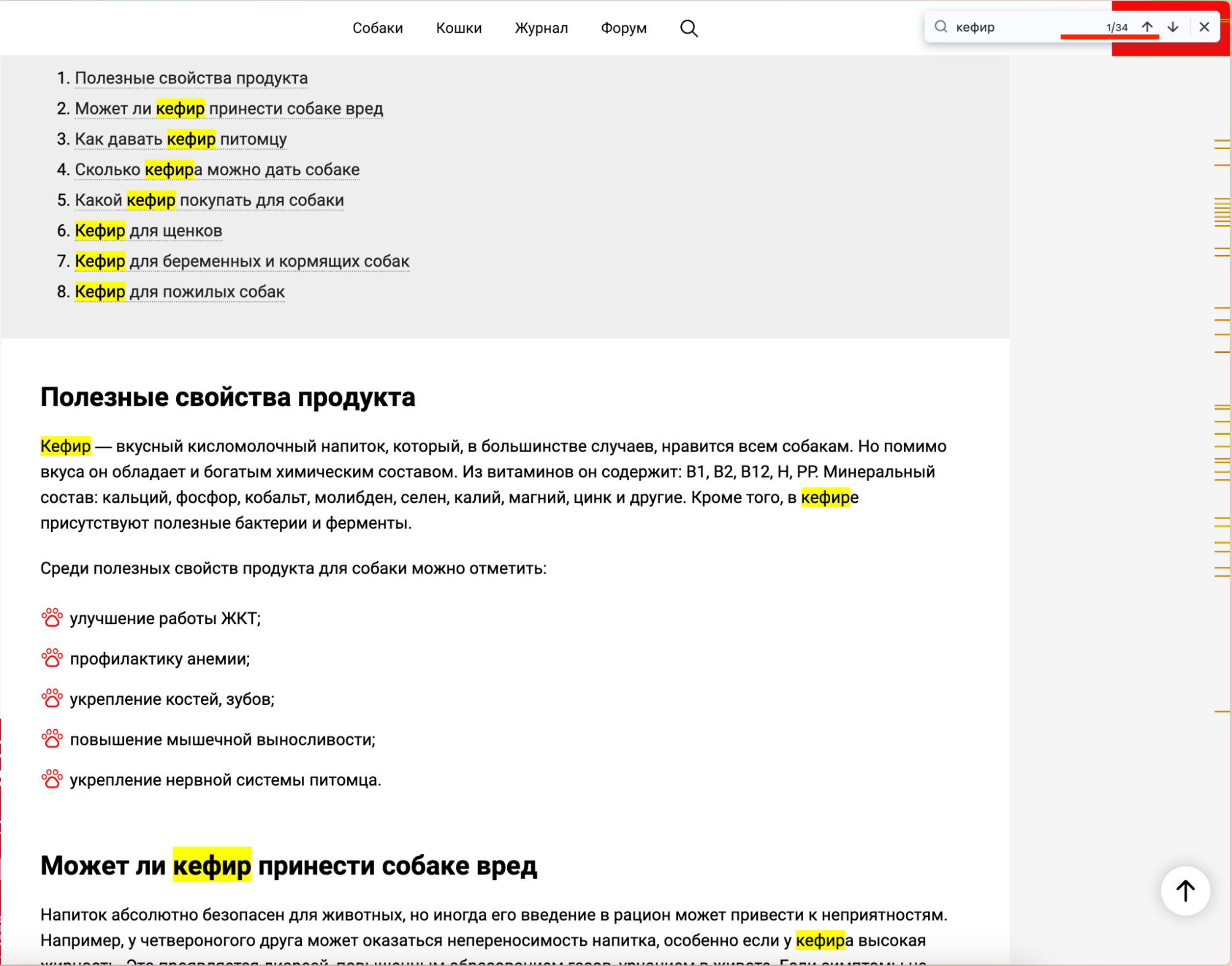Click the site search magnifier icon
1232x966 pixels.
click(x=688, y=28)
